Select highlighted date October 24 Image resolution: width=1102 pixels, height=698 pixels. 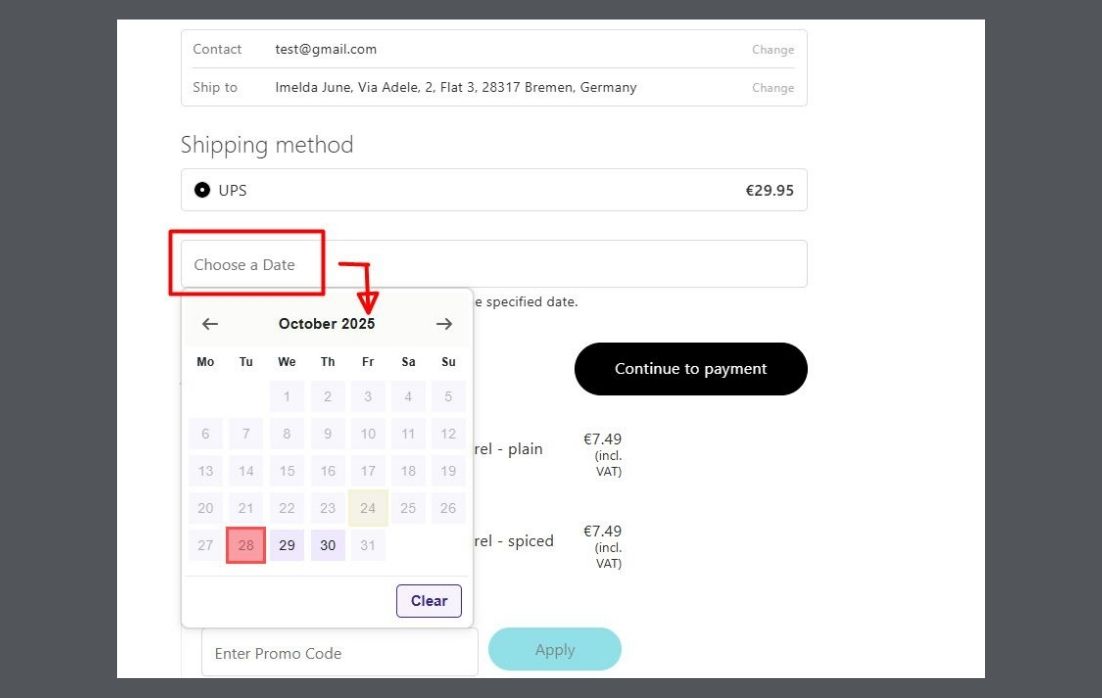[368, 508]
